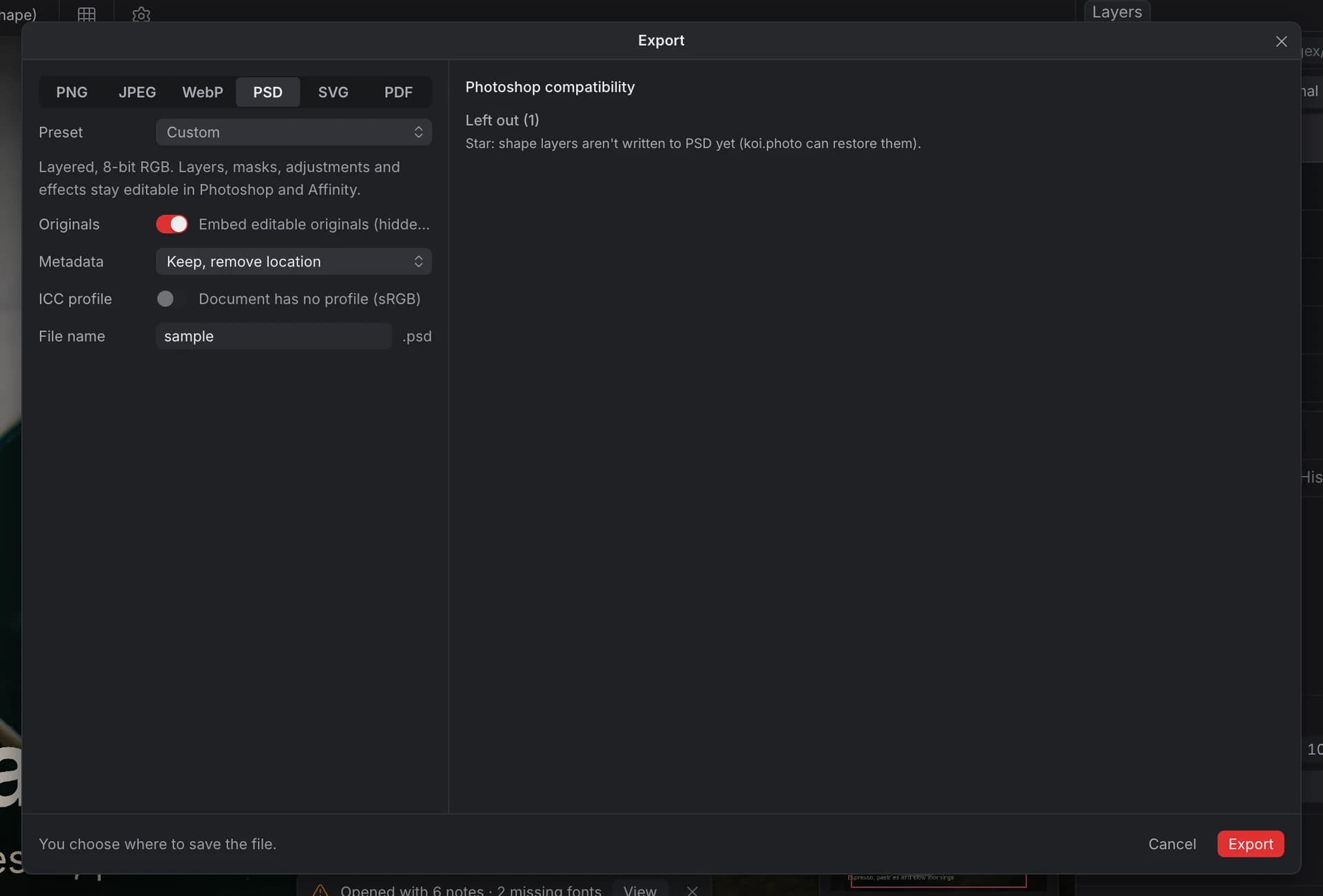Click View in the missing fonts notice
The width and height of the screenshot is (1323, 896).
click(639, 890)
